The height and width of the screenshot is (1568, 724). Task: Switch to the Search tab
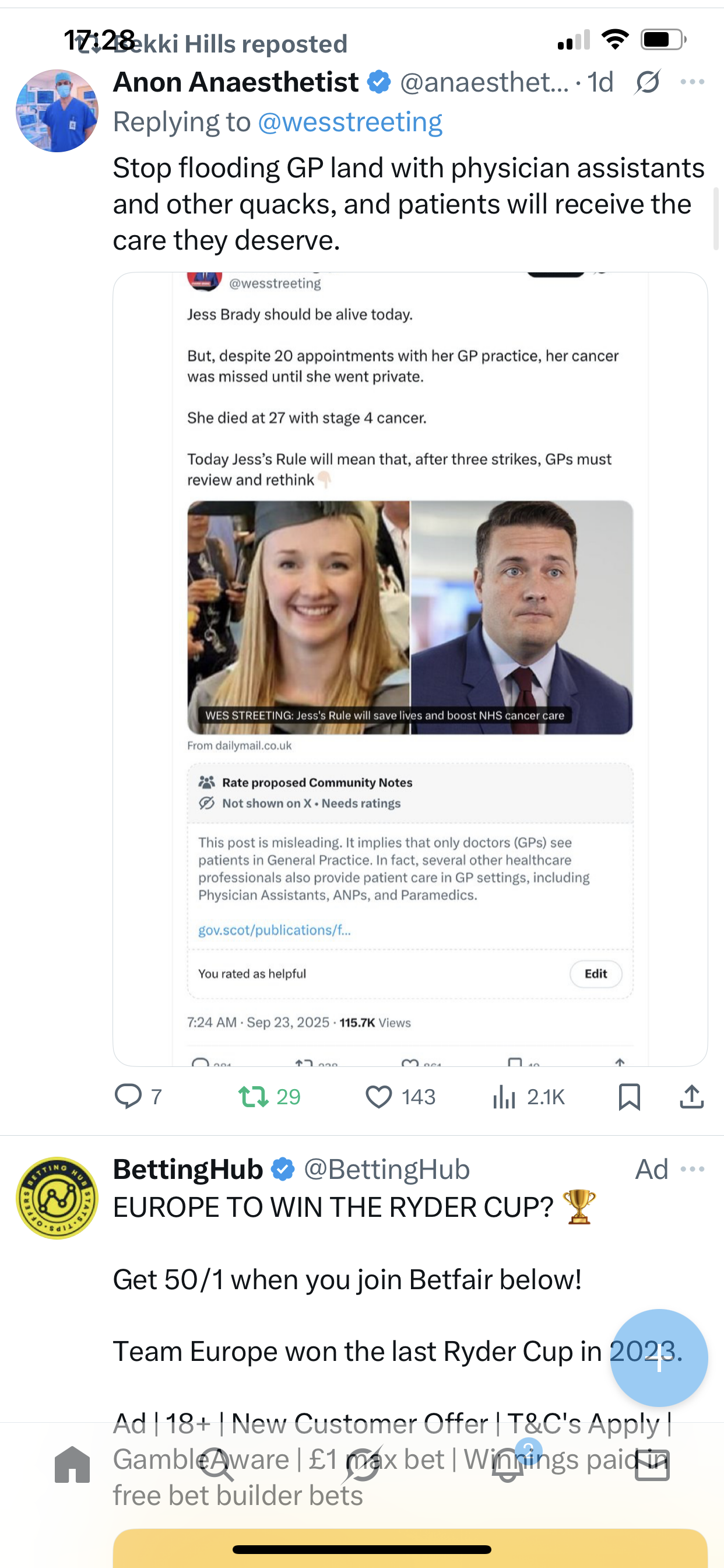coord(217,1465)
